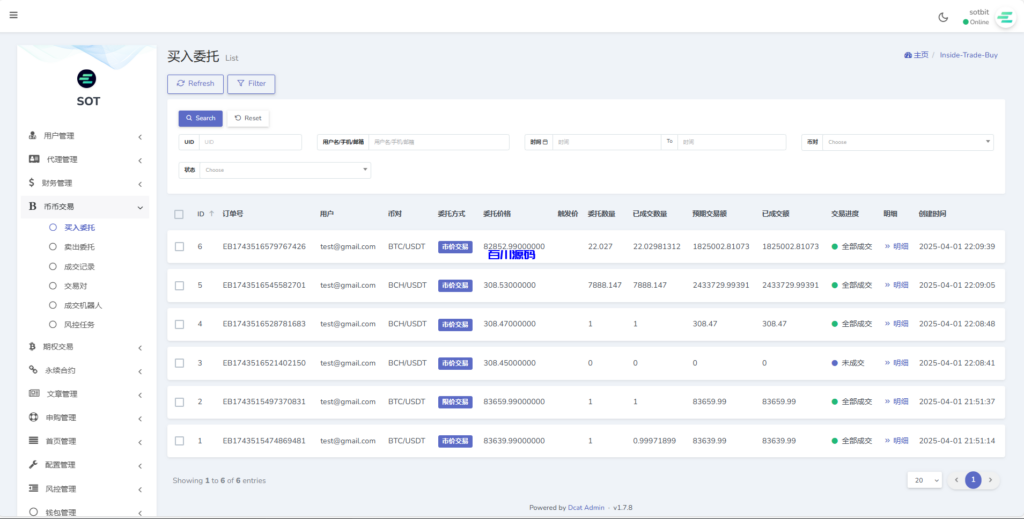This screenshot has height=519, width=1024.
Task: Click the 用户名/手机/邮箱 input field
Action: [439, 142]
